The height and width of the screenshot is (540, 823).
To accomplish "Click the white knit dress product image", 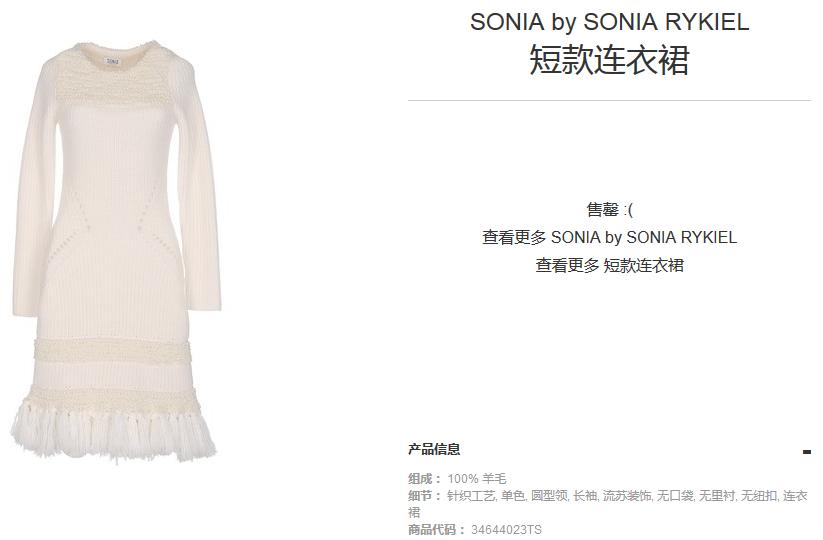I will pos(116,252).
